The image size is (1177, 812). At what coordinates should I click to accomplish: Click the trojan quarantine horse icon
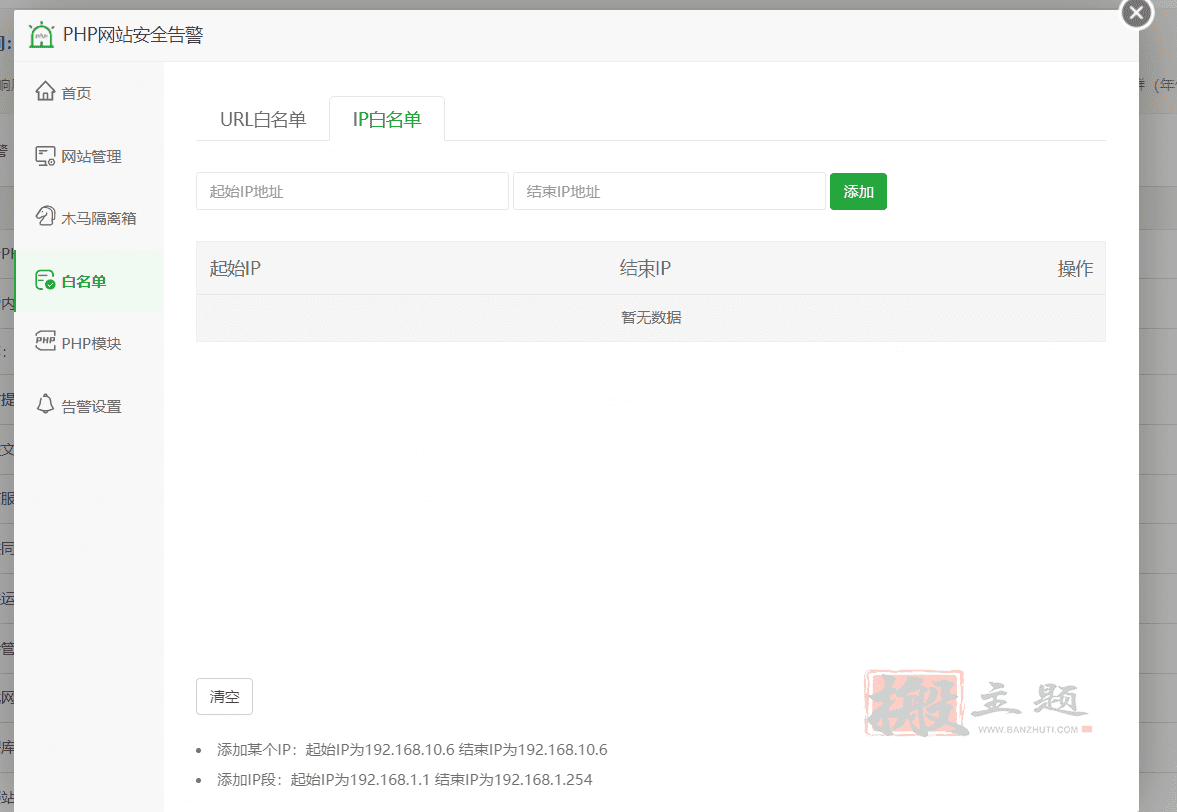tap(45, 216)
